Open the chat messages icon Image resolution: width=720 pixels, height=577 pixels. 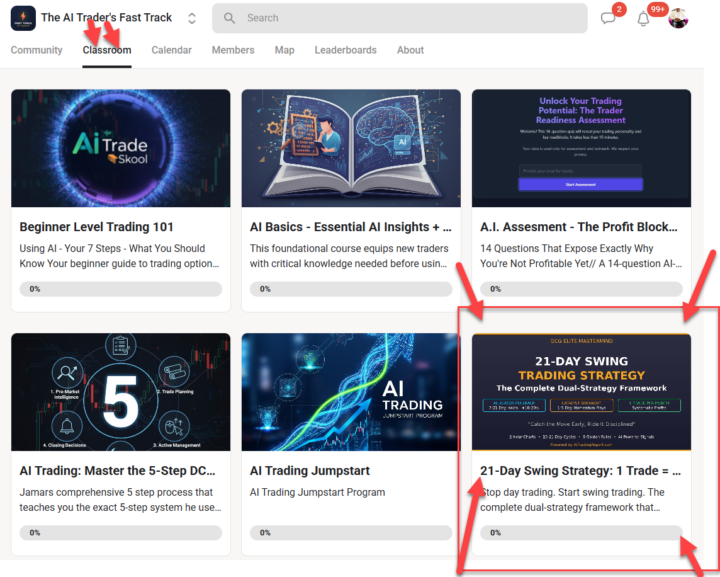click(608, 18)
